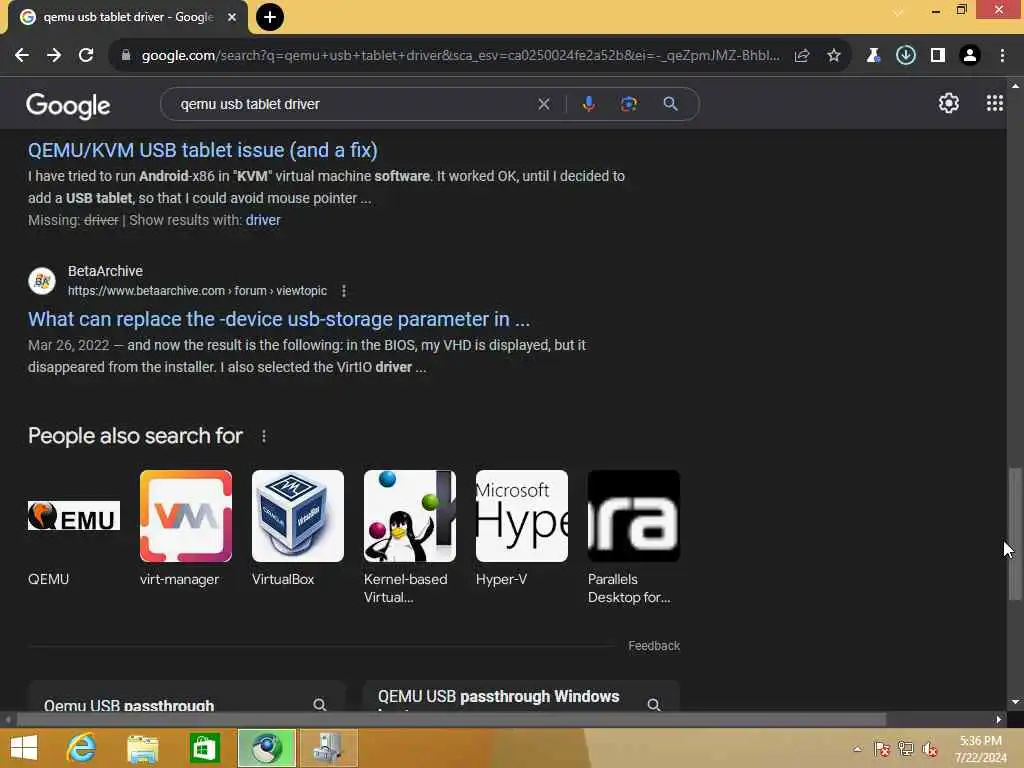Screen dimensions: 1024x768
Task: Open the volume tray icon
Action: [930, 749]
